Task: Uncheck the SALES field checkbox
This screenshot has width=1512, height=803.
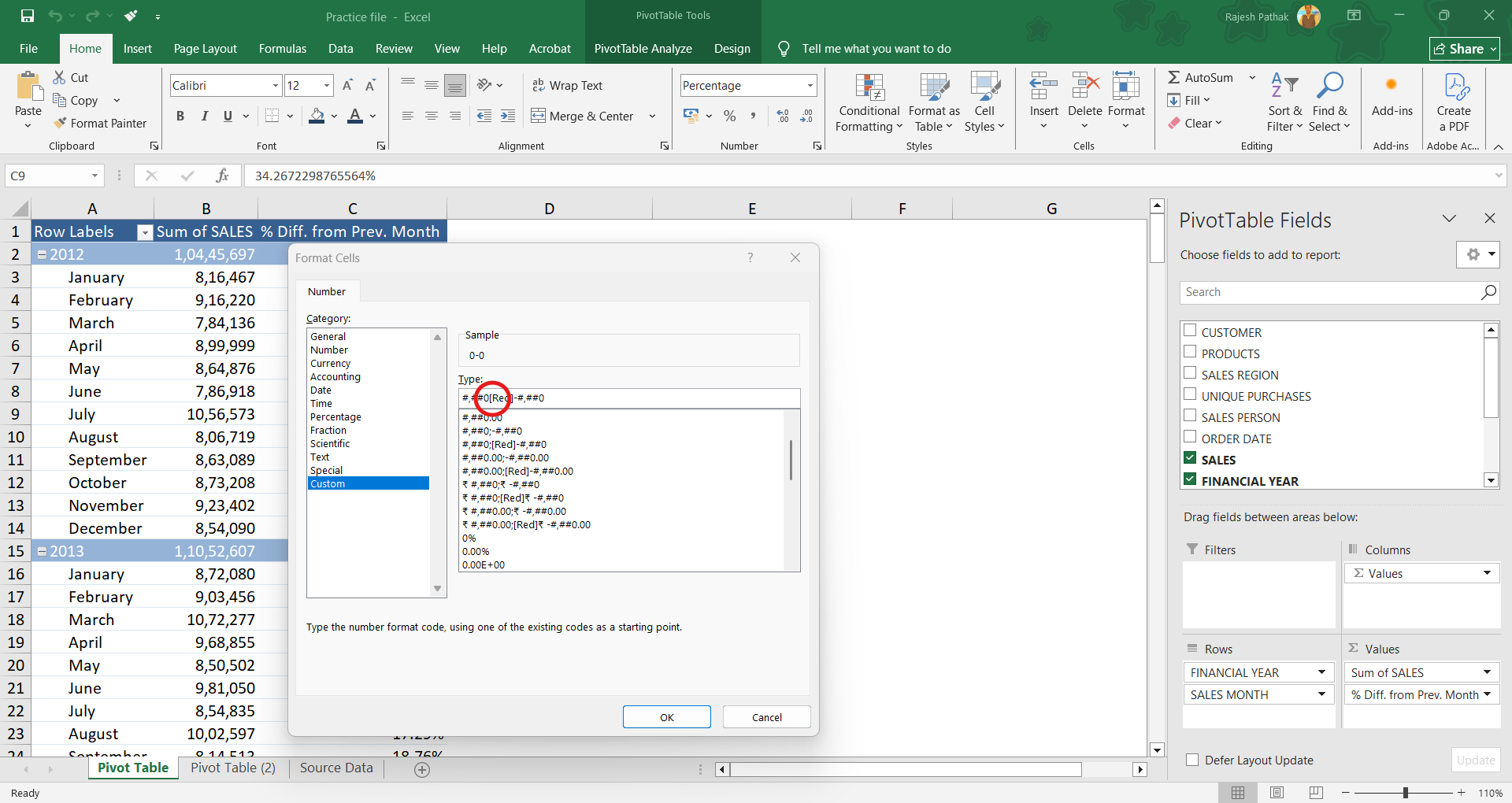Action: 1190,458
